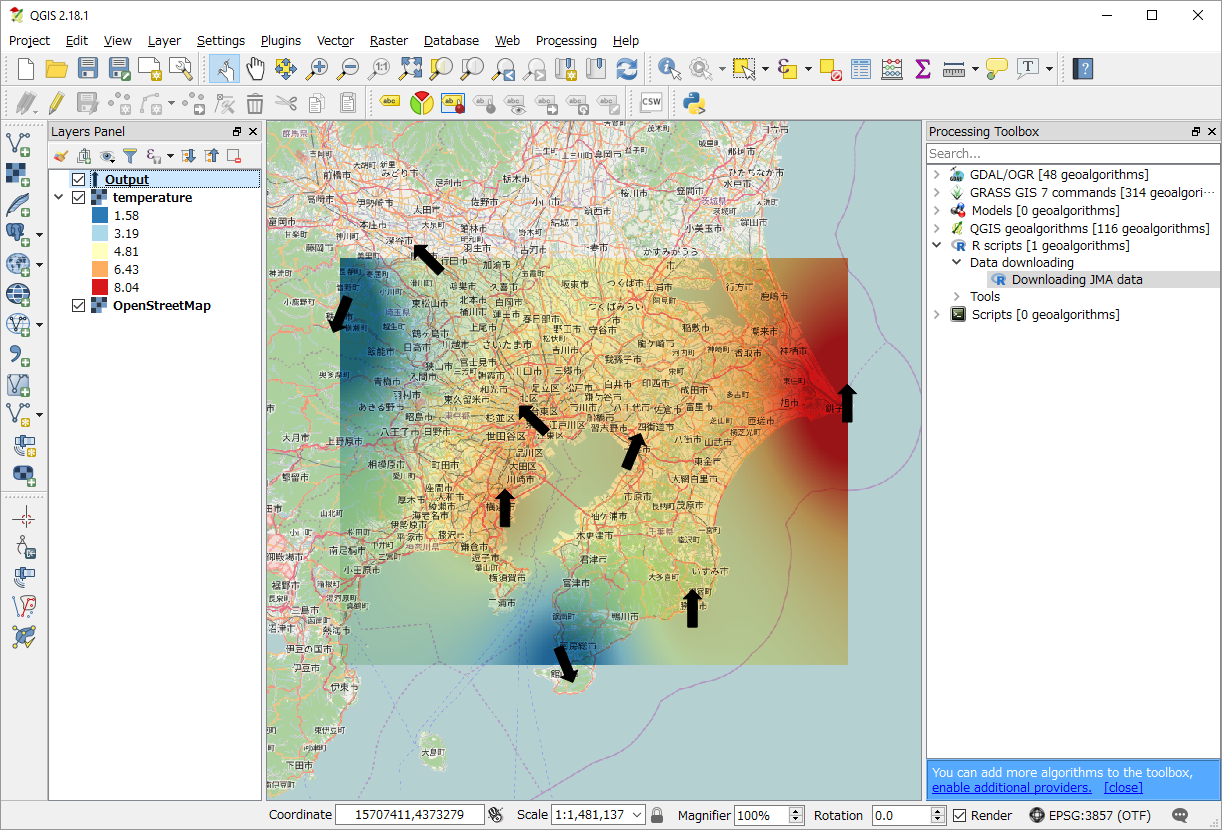
Task: Select the Downloading JMA data script
Action: click(1076, 280)
